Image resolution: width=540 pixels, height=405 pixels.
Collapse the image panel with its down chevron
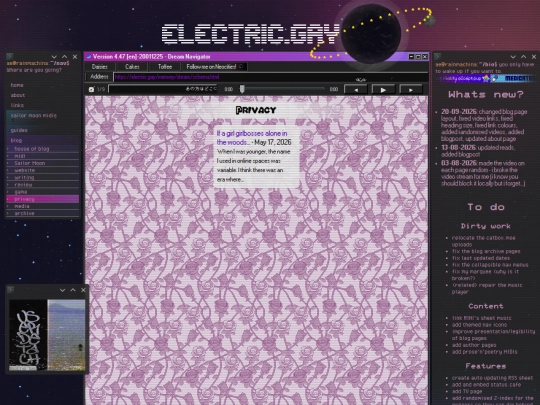click(x=62, y=290)
